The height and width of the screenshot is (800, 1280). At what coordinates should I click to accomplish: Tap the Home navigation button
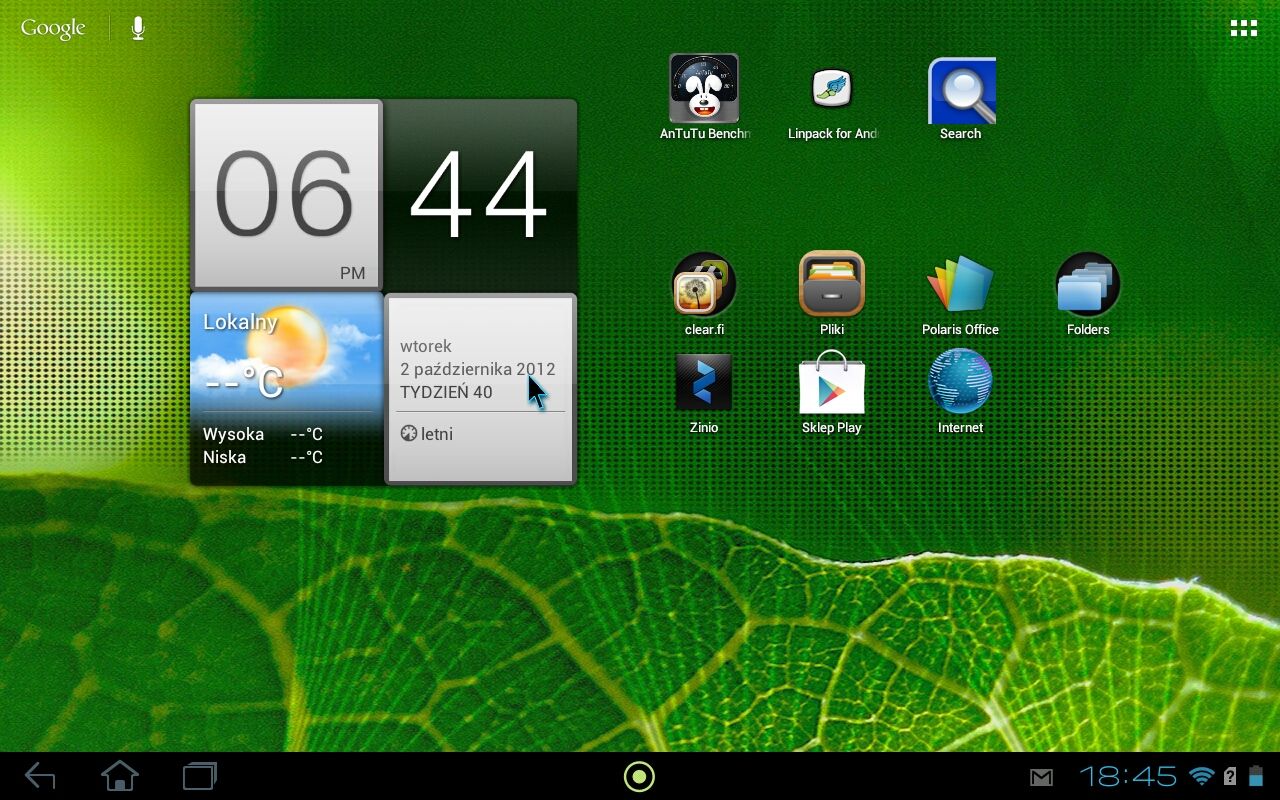[120, 776]
